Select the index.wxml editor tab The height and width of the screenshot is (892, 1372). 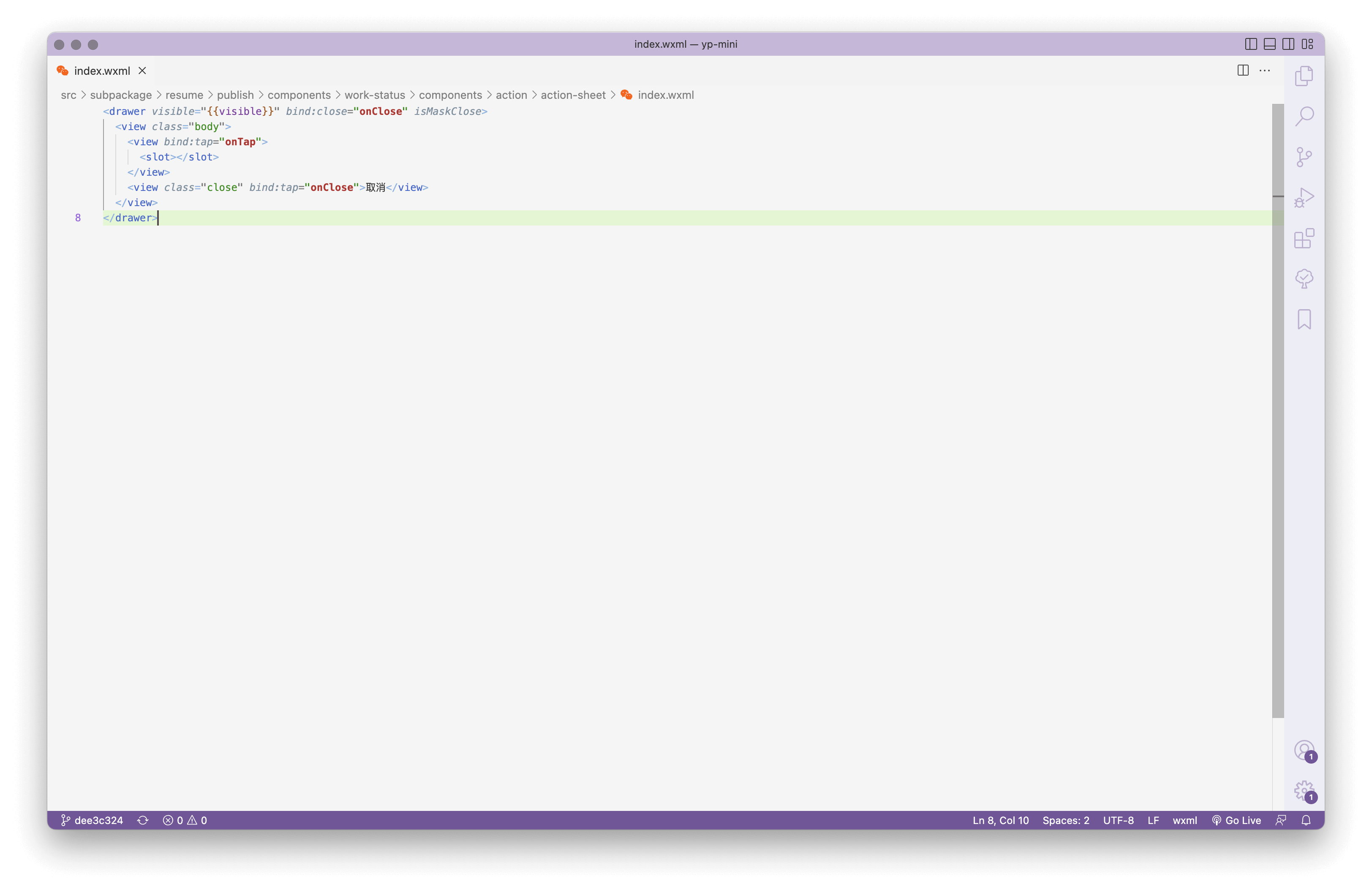101,70
